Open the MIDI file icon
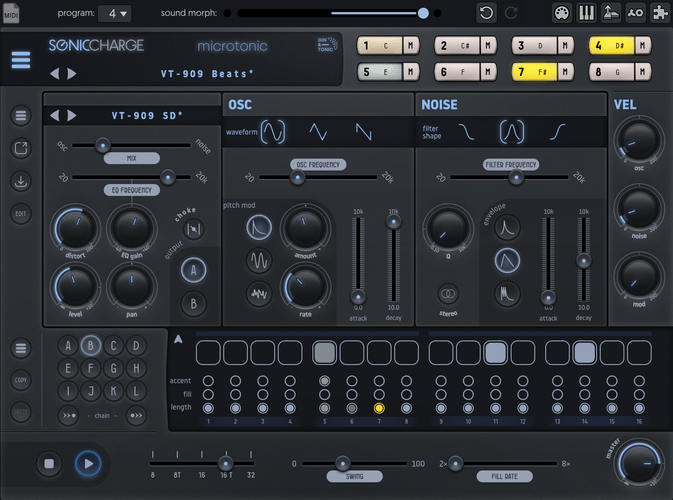Image resolution: width=673 pixels, height=500 pixels. point(11,13)
